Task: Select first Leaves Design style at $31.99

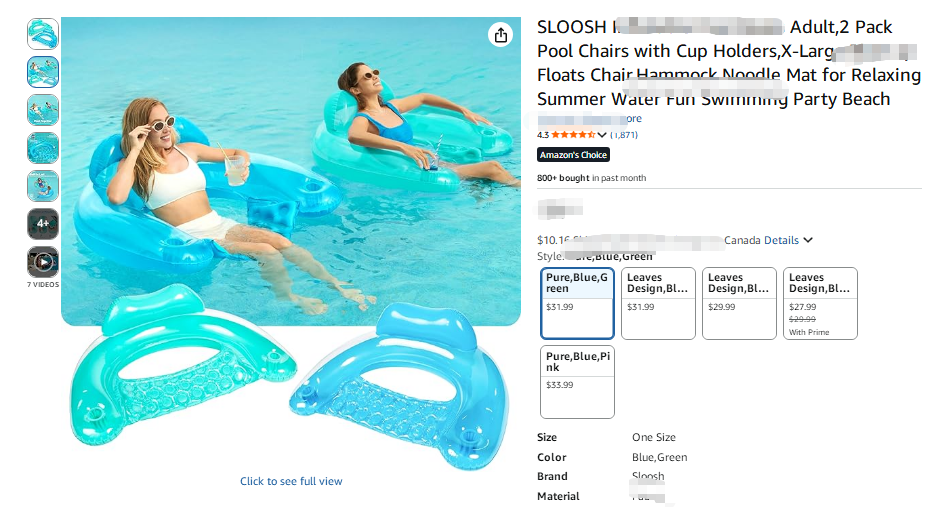Action: click(658, 303)
